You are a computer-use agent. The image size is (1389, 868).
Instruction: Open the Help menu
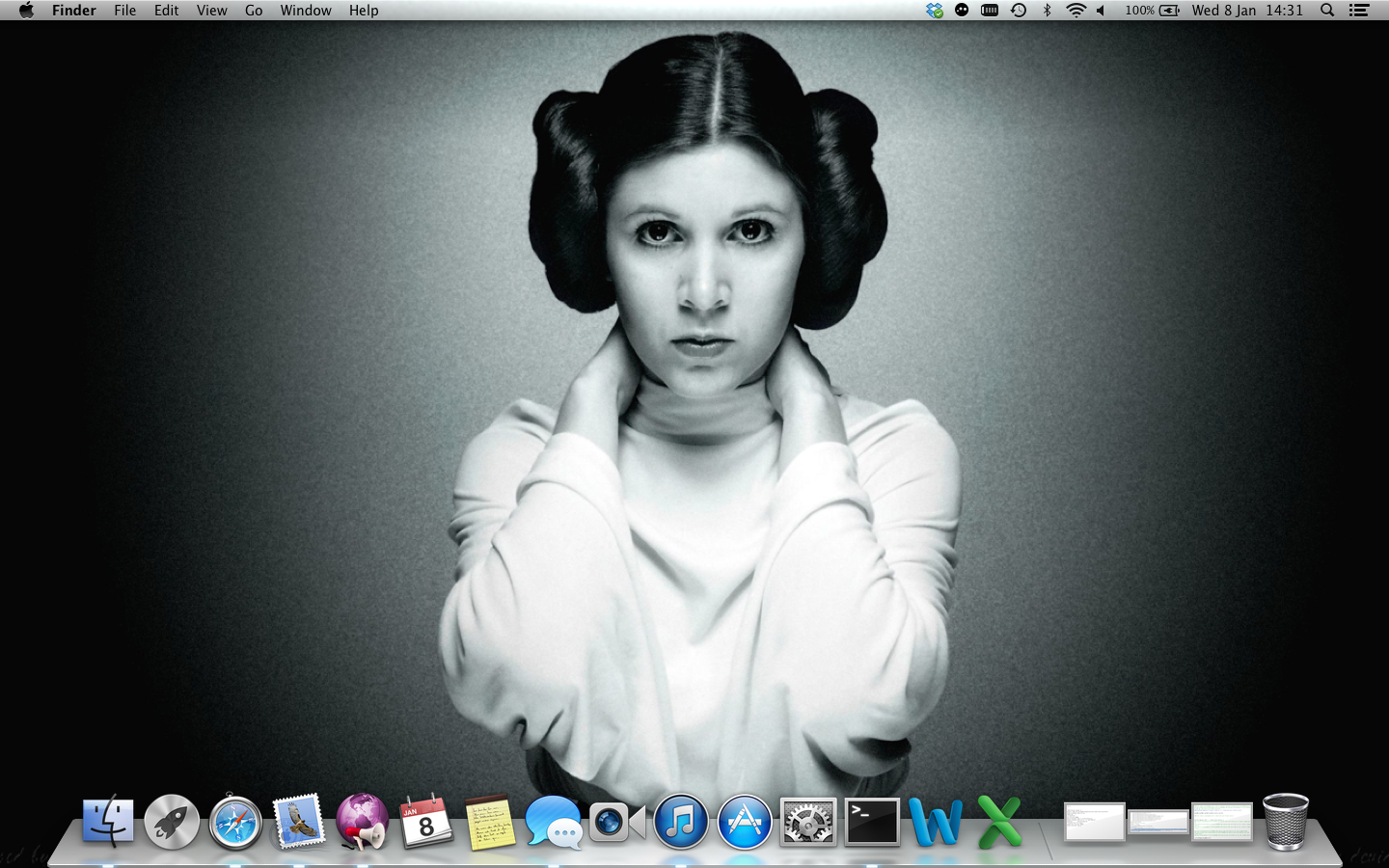pyautogui.click(x=364, y=11)
